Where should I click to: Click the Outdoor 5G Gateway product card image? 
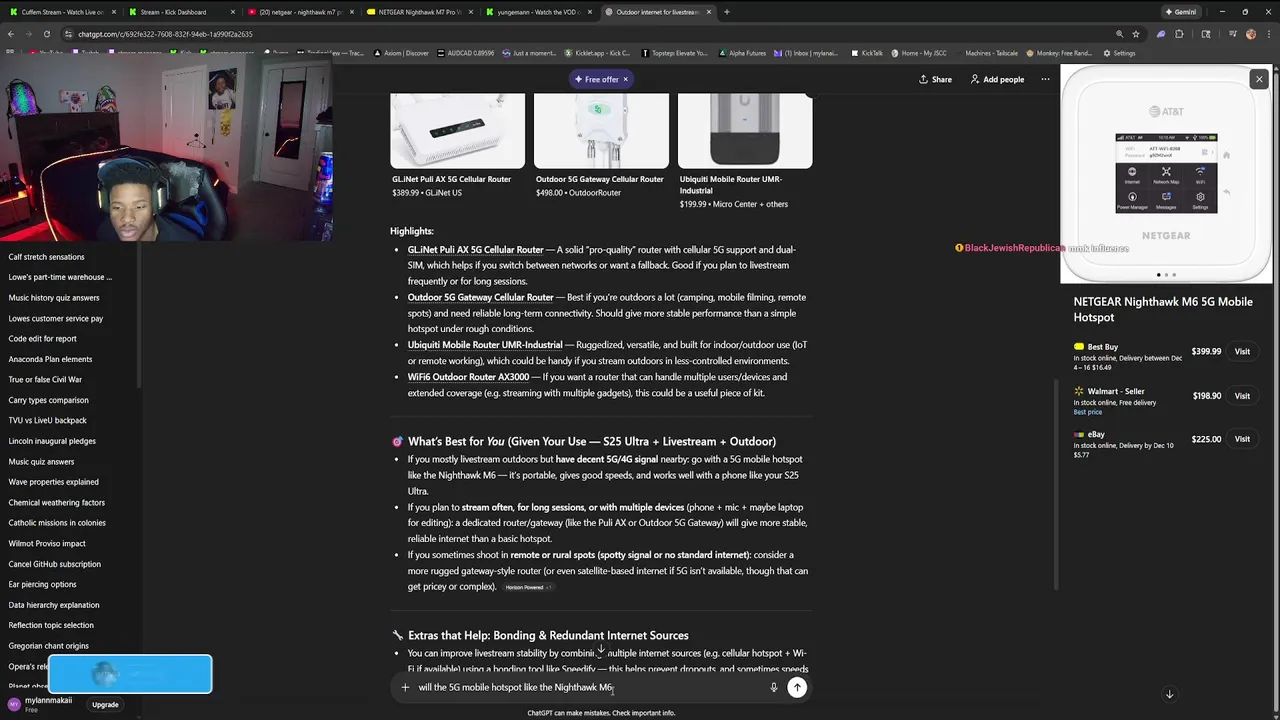point(601,130)
